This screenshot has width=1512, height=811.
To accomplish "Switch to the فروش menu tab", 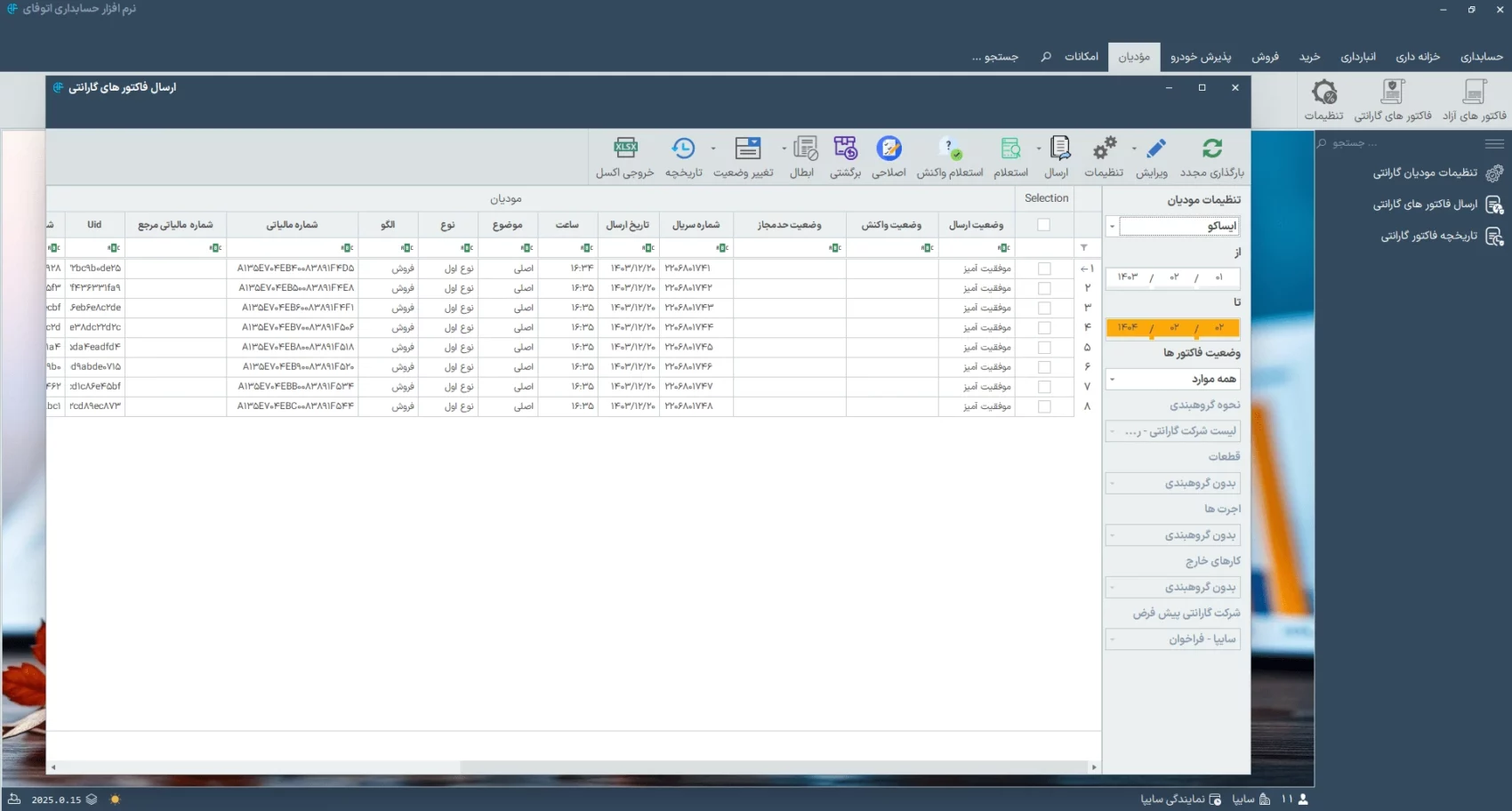I will tap(1265, 57).
